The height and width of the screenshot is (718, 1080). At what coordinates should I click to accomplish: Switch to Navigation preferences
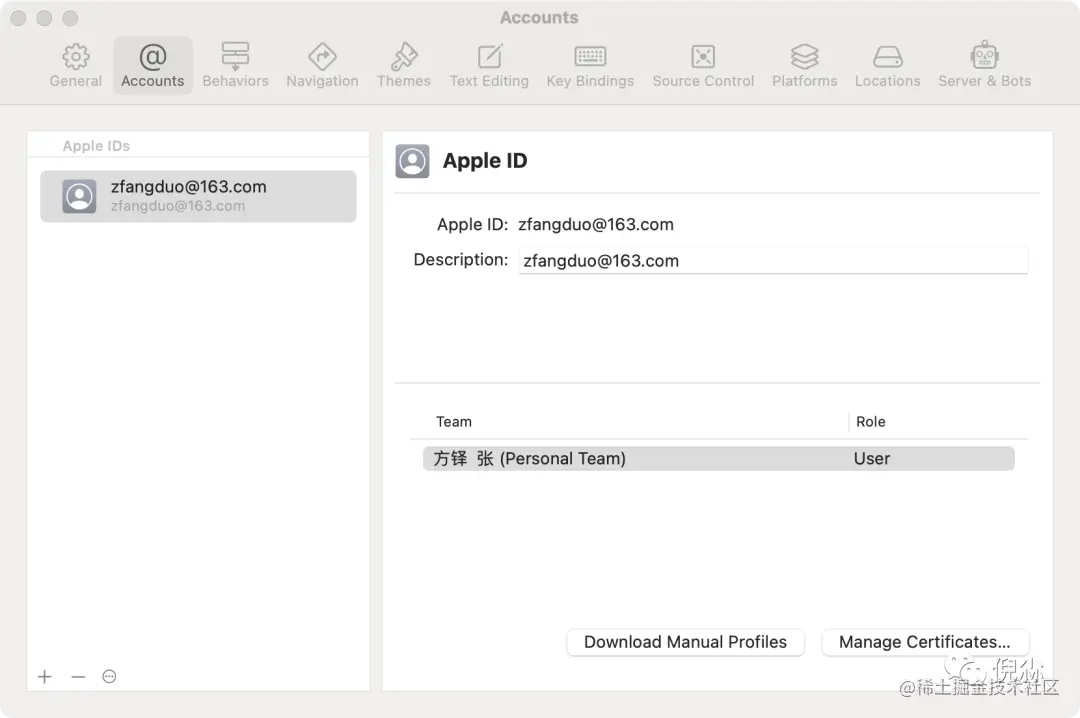click(x=322, y=66)
